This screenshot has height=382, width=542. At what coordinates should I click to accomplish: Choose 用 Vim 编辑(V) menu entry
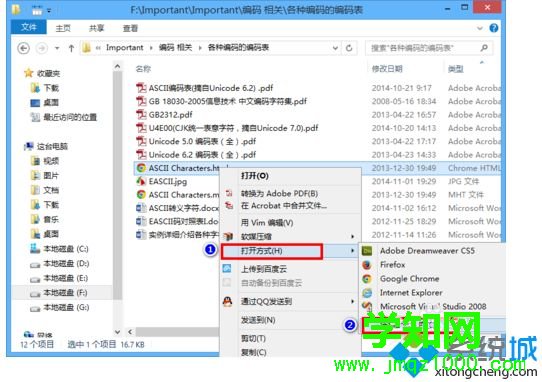tap(267, 223)
